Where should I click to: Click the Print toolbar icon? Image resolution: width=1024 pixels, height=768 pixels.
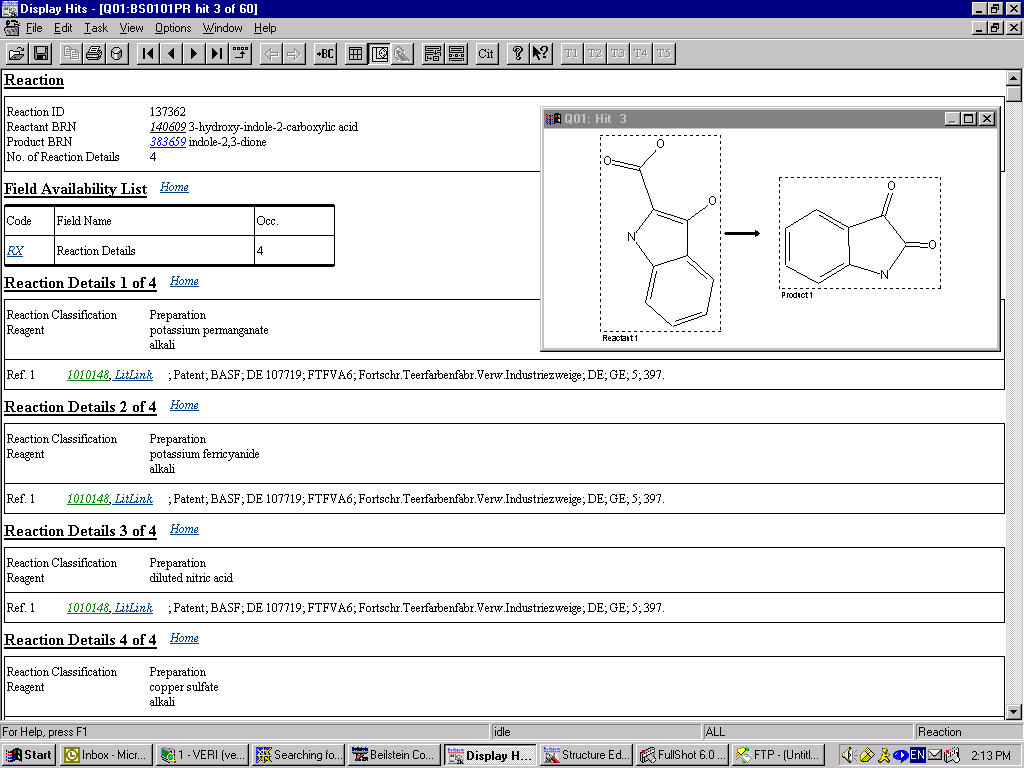[94, 54]
